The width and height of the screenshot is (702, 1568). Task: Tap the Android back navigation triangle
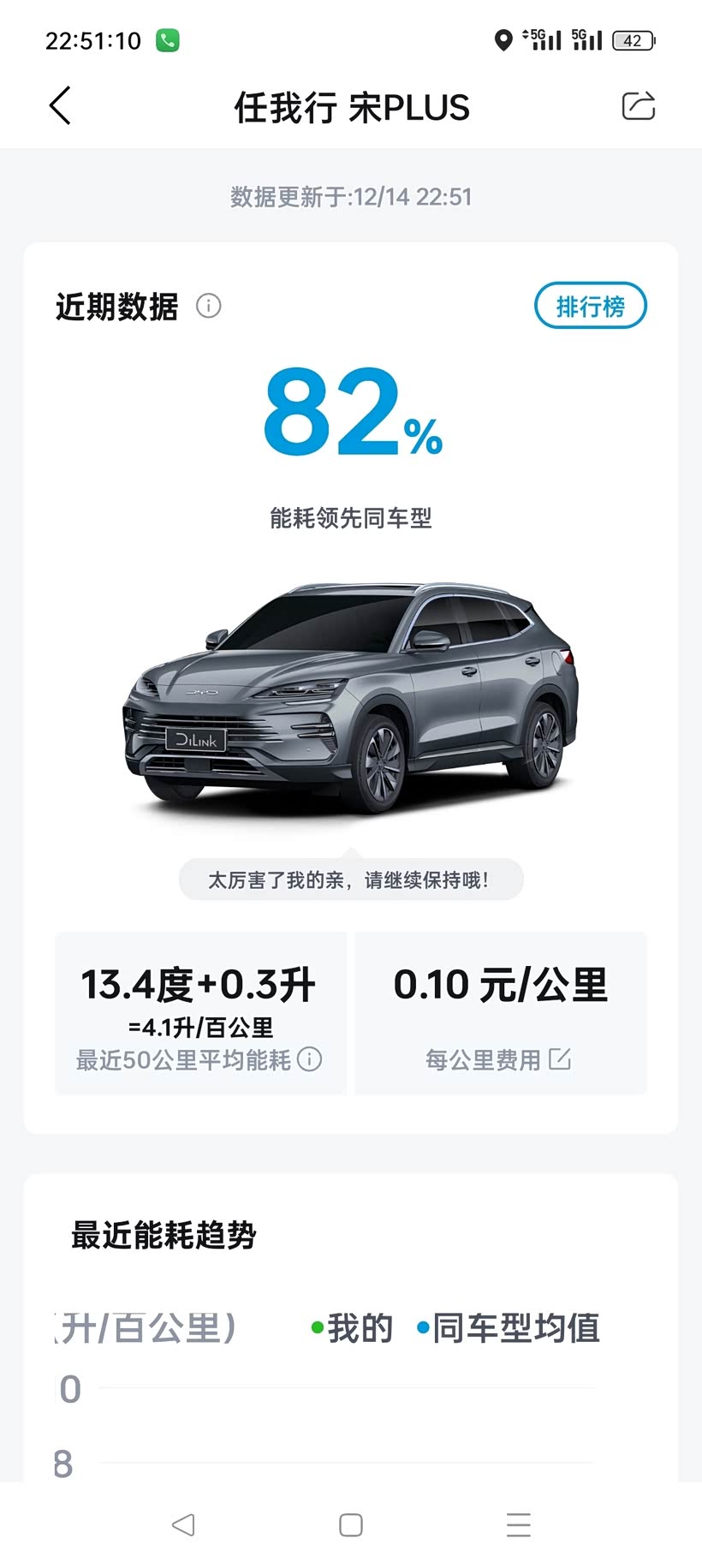pyautogui.click(x=183, y=1524)
